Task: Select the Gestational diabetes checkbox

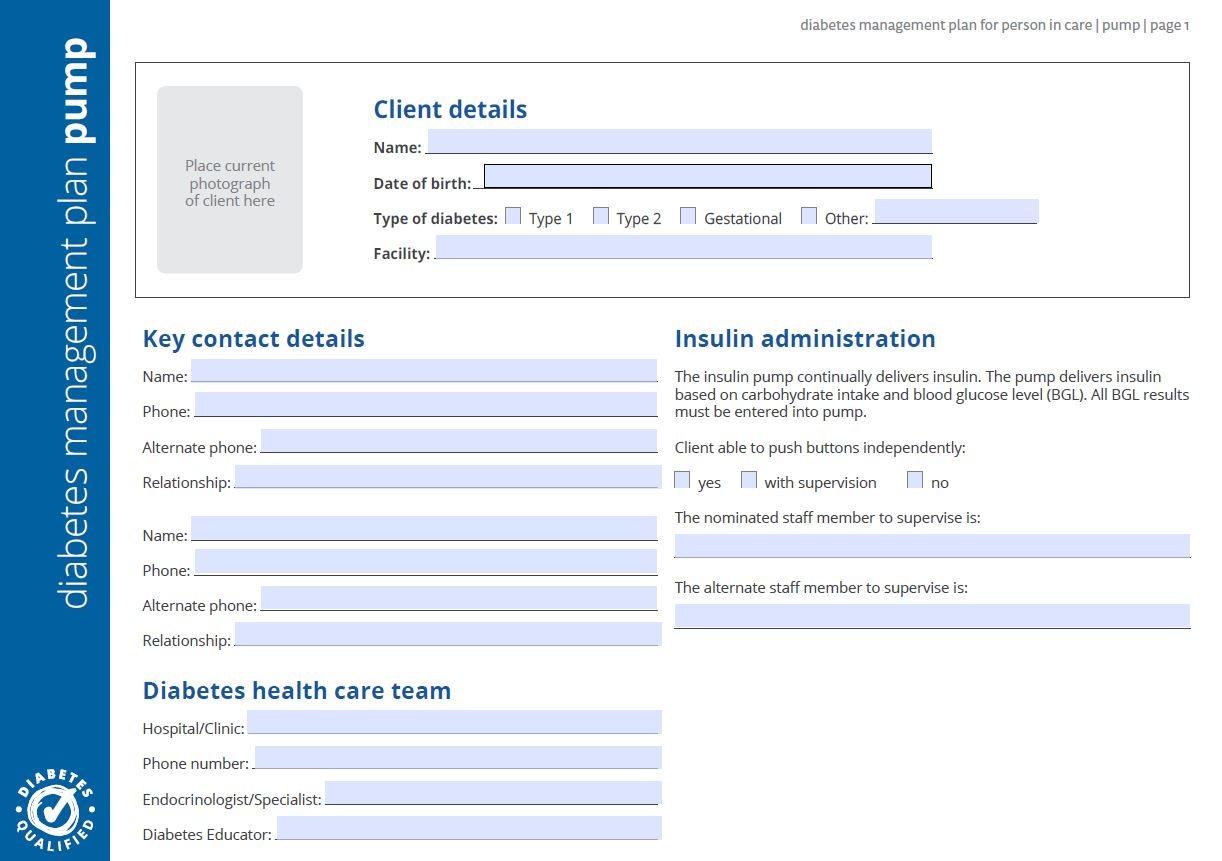Action: [x=688, y=216]
